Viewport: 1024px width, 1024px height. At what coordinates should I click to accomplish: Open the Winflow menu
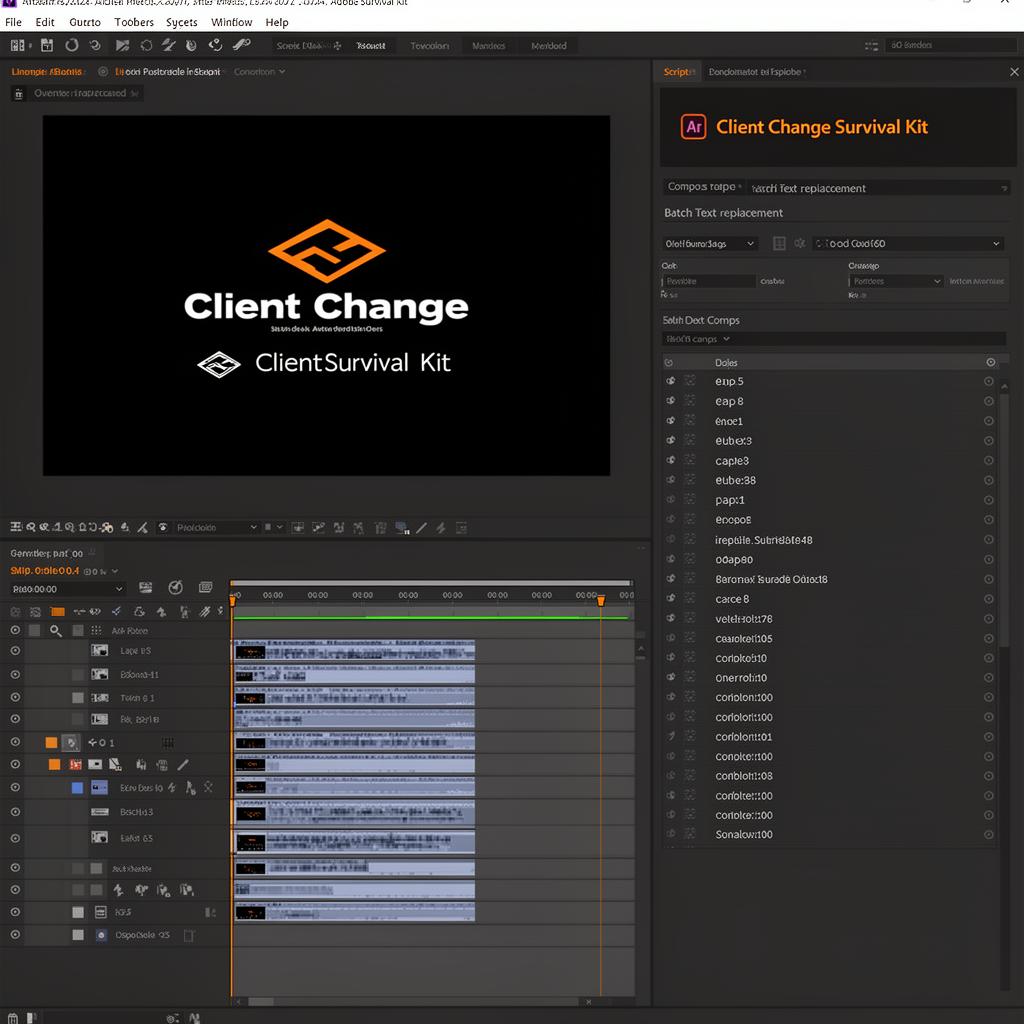[x=232, y=22]
